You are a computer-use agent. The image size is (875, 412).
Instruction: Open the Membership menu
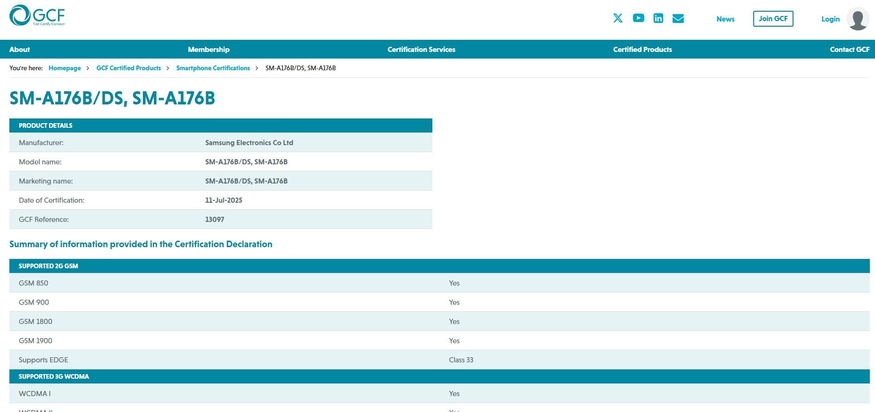coord(209,50)
